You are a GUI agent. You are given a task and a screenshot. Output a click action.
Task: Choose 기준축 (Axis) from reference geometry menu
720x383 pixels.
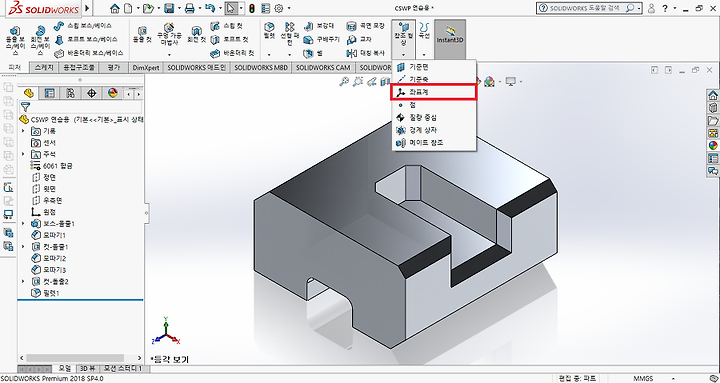434,79
